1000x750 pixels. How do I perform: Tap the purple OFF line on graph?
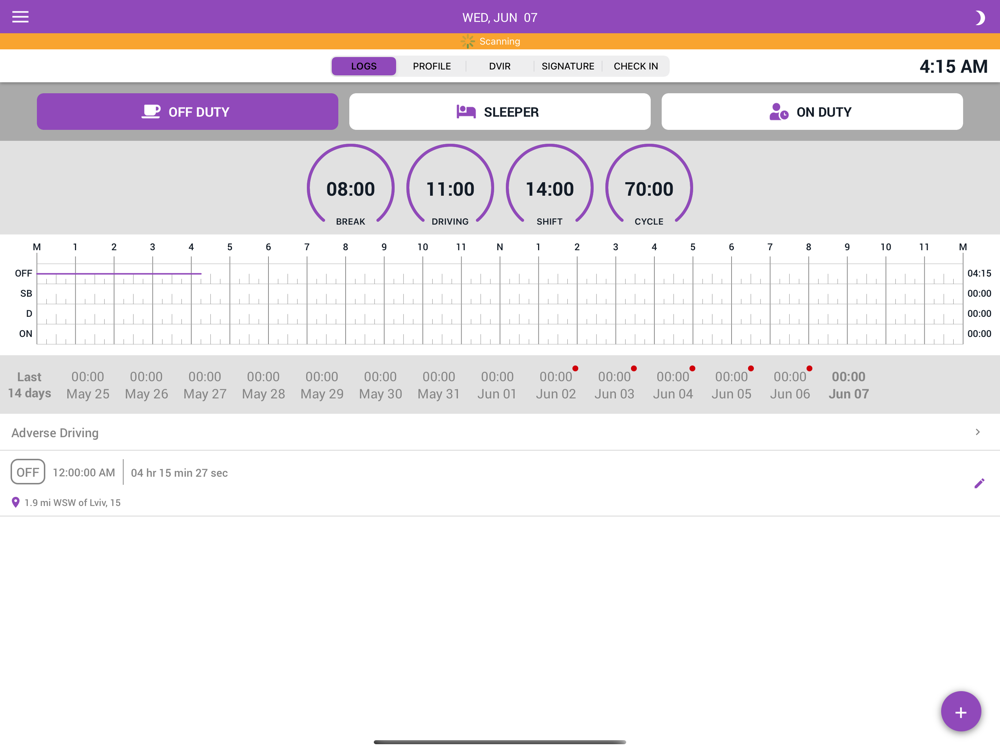point(119,274)
